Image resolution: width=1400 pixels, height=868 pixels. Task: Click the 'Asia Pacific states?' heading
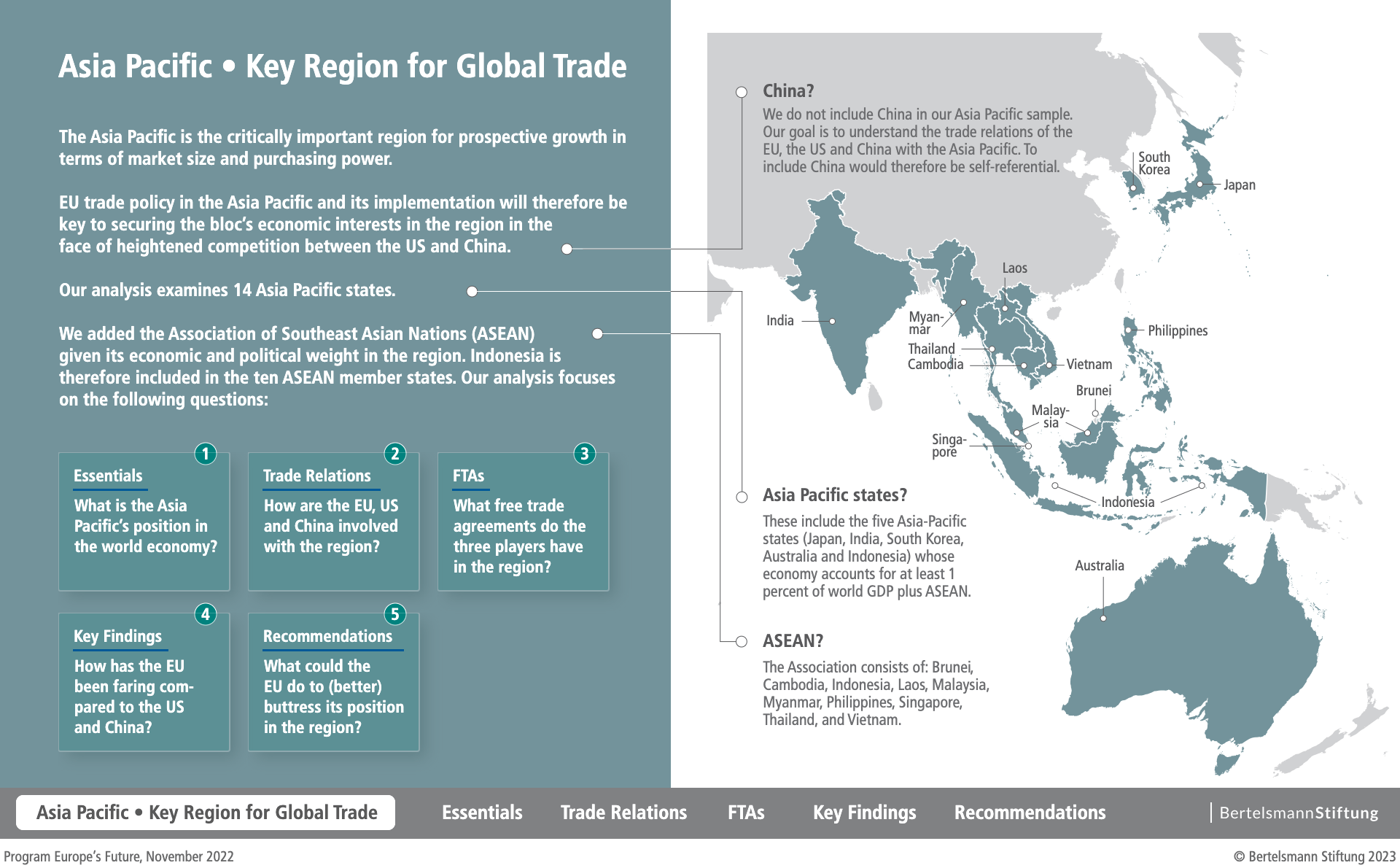(835, 495)
